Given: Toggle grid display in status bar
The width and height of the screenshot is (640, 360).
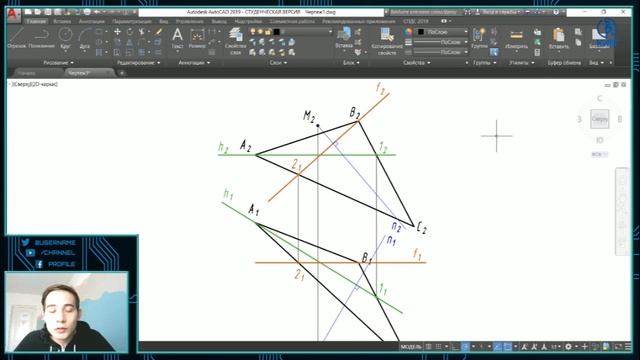Looking at the screenshot, I should point(429,347).
